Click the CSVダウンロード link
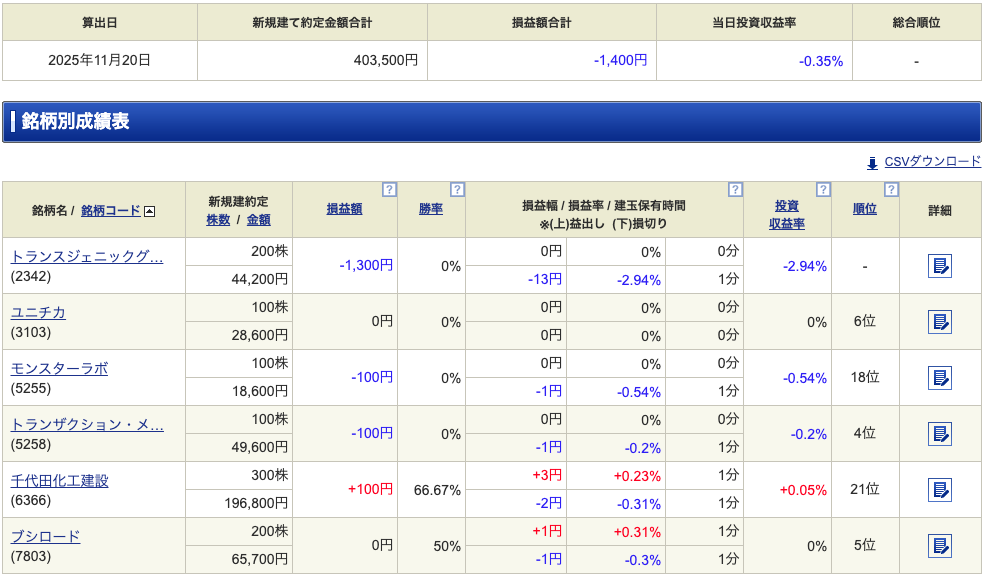This screenshot has width=984, height=576. (x=932, y=162)
